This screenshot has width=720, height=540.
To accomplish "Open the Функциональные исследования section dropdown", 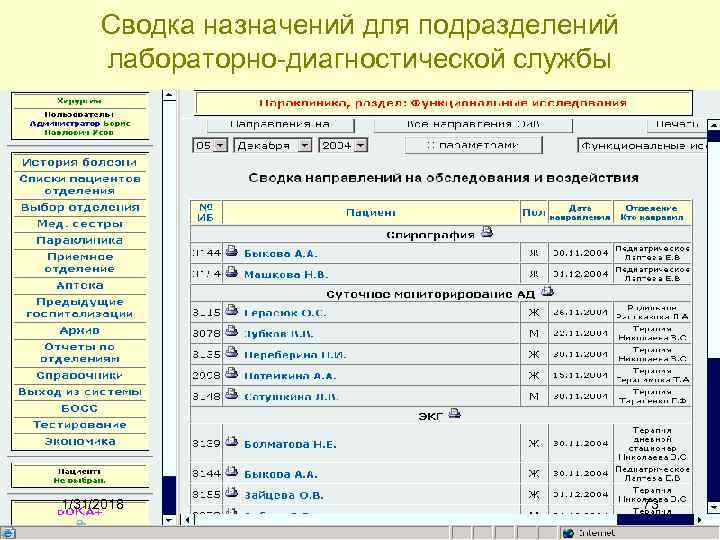I will 642,146.
